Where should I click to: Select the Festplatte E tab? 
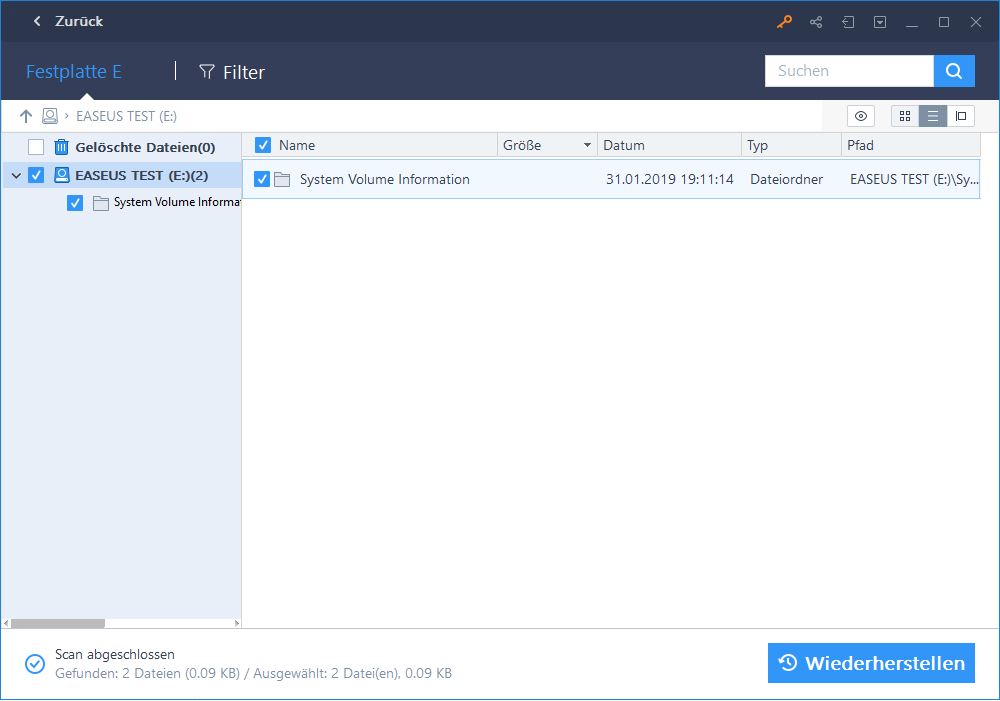tap(73, 71)
